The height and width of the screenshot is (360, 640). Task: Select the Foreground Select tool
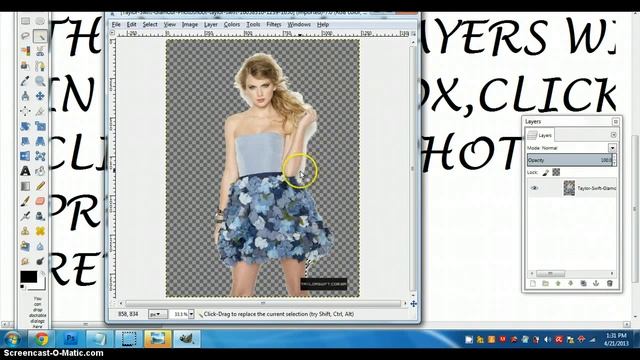(x=25, y=66)
